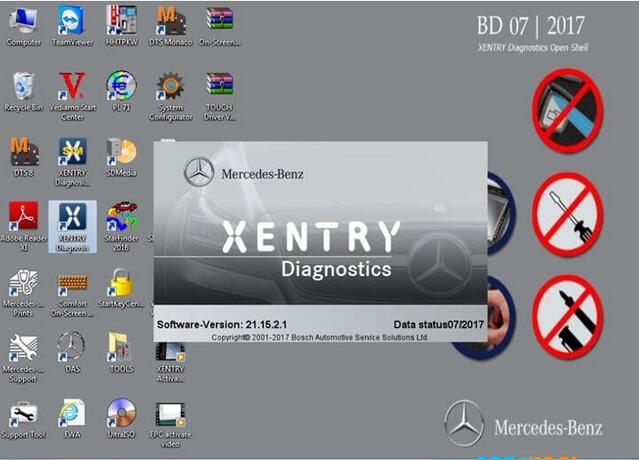Launch StarFinder 2016 from the desktop
Screen dimensions: 639x460
121,218
